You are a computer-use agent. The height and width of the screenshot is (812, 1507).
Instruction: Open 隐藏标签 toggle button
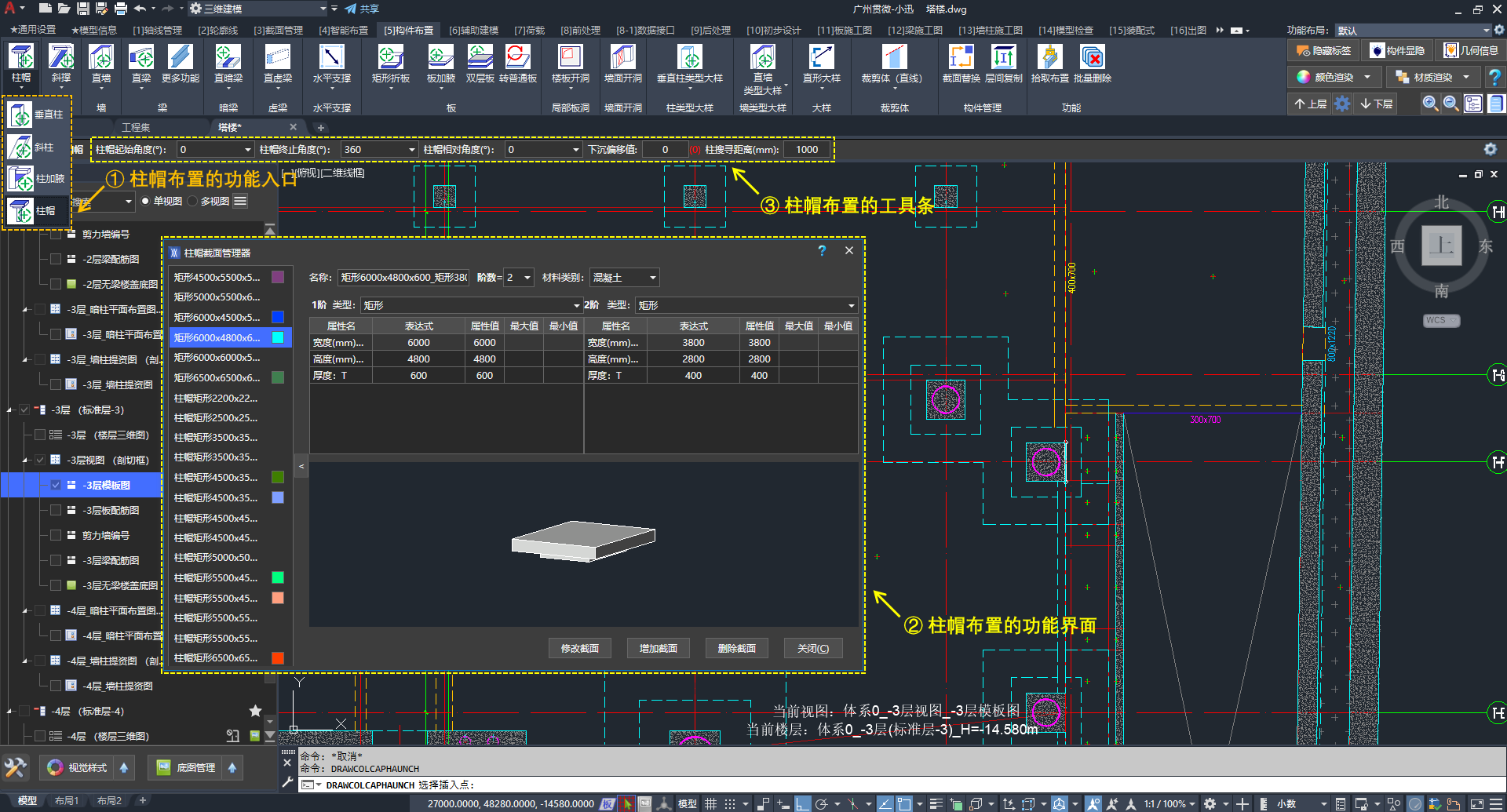(x=1324, y=50)
